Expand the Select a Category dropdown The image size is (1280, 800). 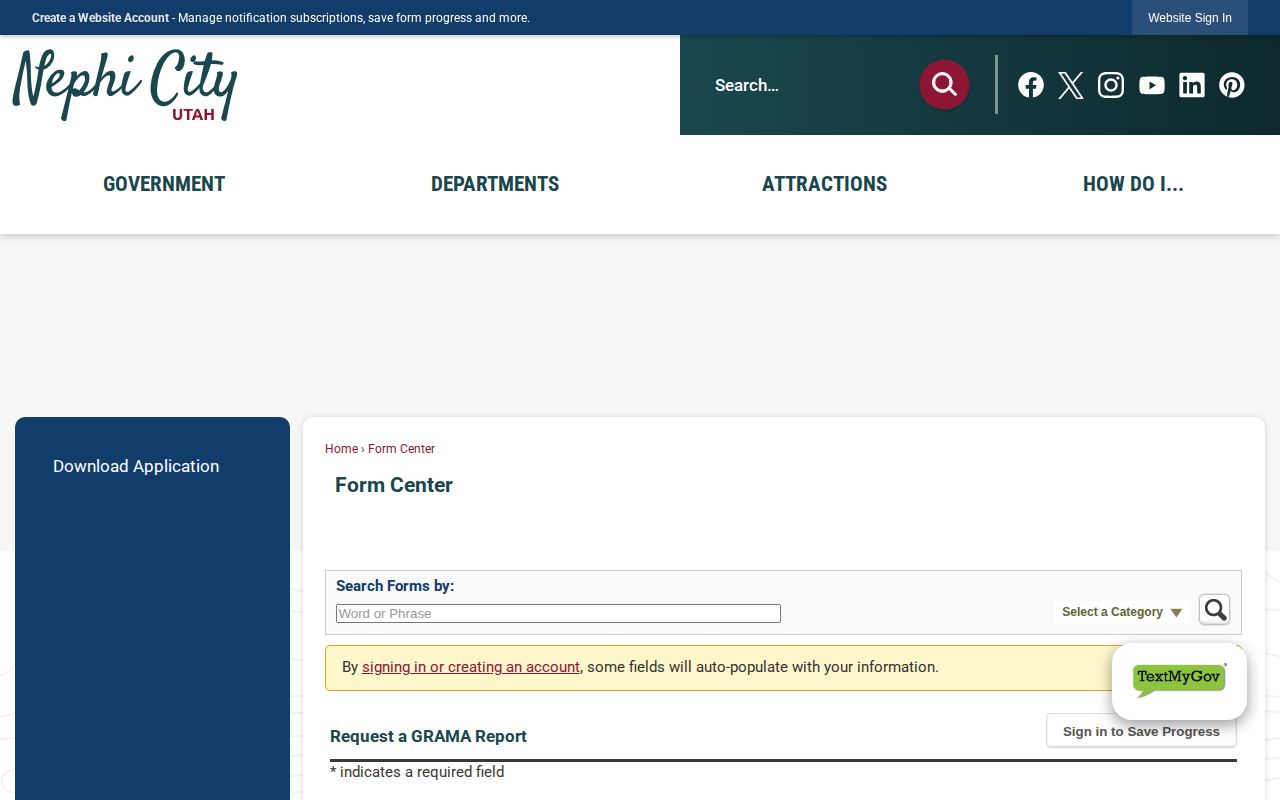[x=1122, y=612]
